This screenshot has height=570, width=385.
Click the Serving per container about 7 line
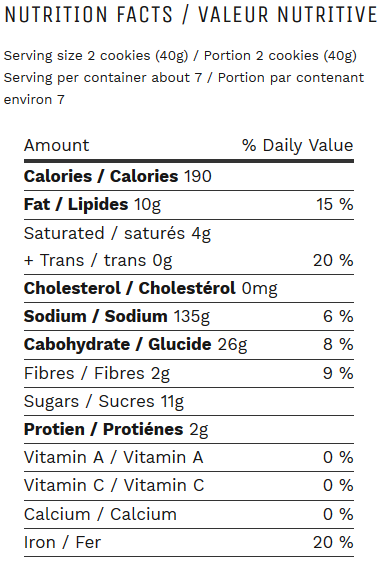coord(103,77)
